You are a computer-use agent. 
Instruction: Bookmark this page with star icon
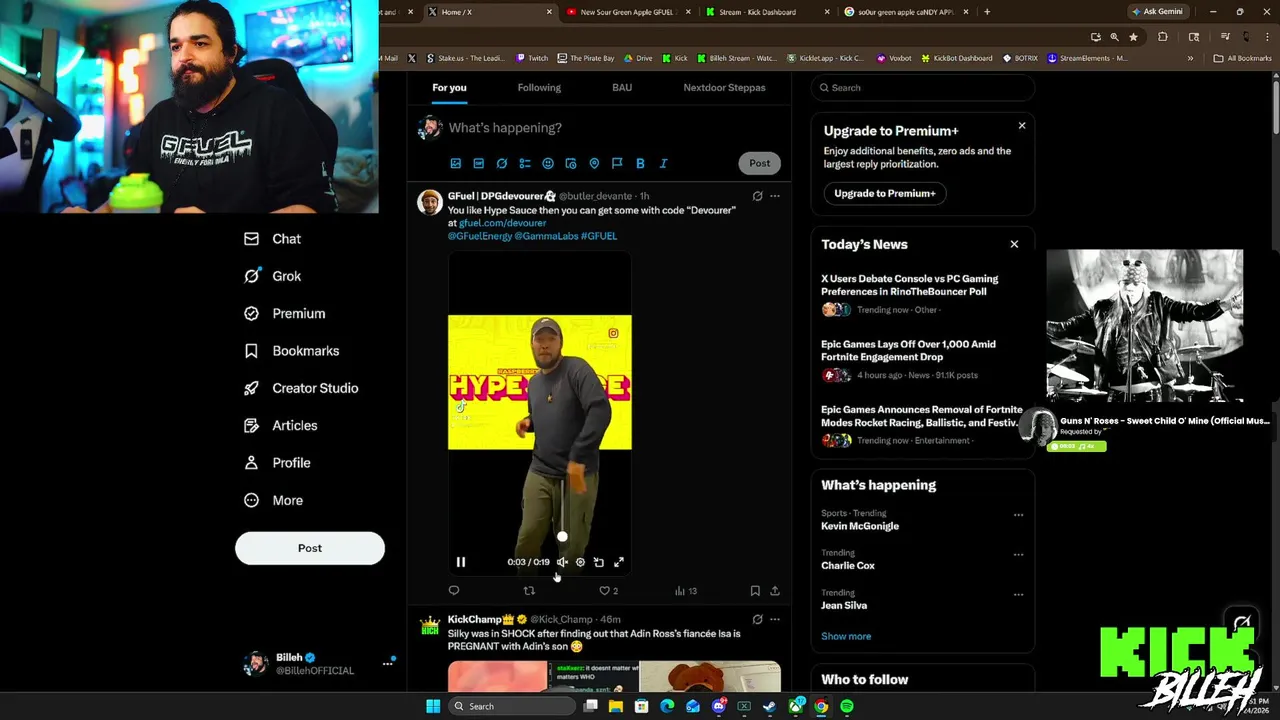1133,37
